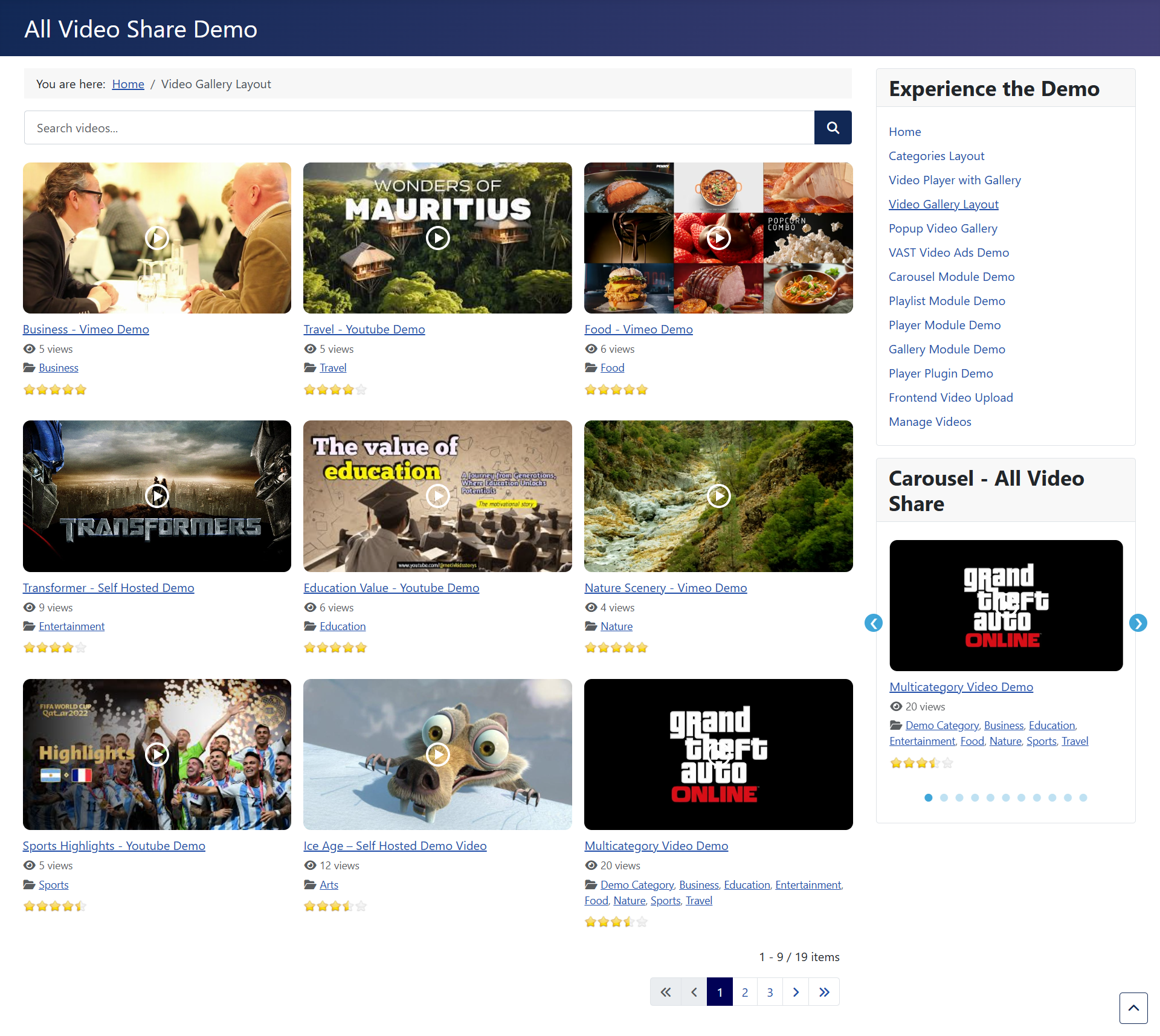Open Home in the Experience the Demo menu

pos(905,132)
